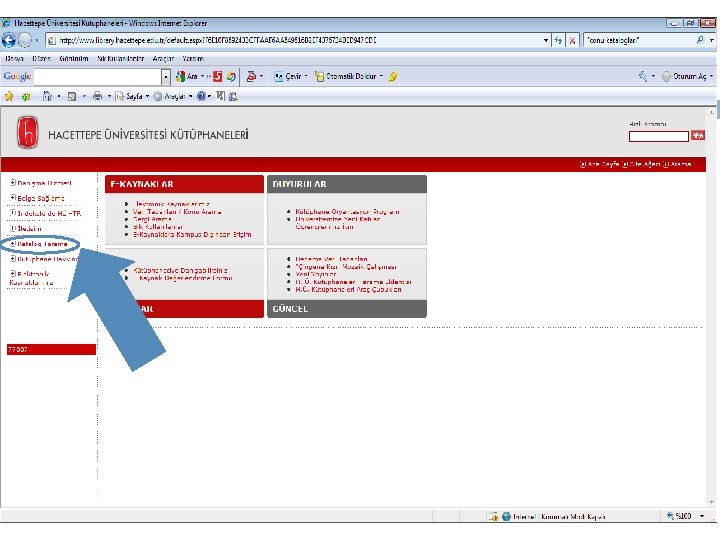720x540 pixels.
Task: Open the Google search box dropdown
Action: pyautogui.click(x=166, y=77)
